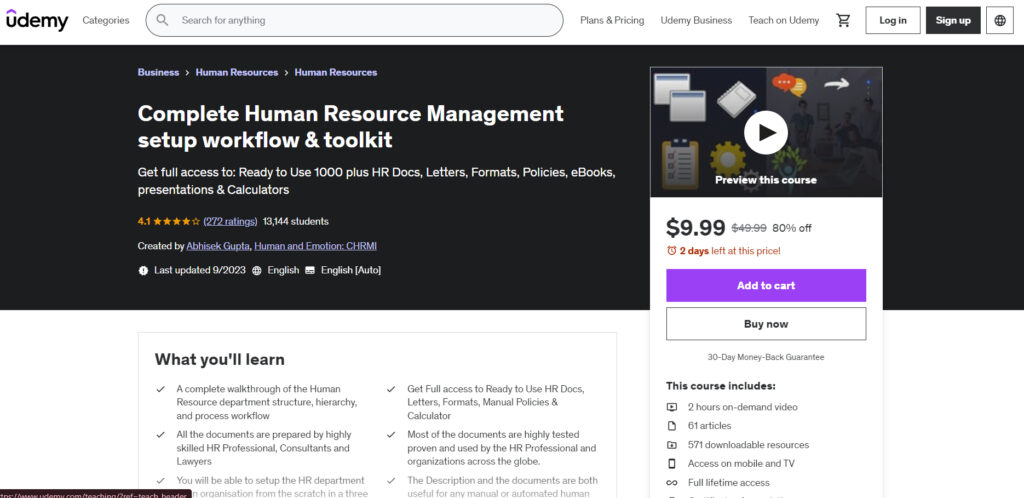The width and height of the screenshot is (1024, 498).
Task: Click the mobile icon beside Access on mobile and TV
Action: tap(671, 463)
